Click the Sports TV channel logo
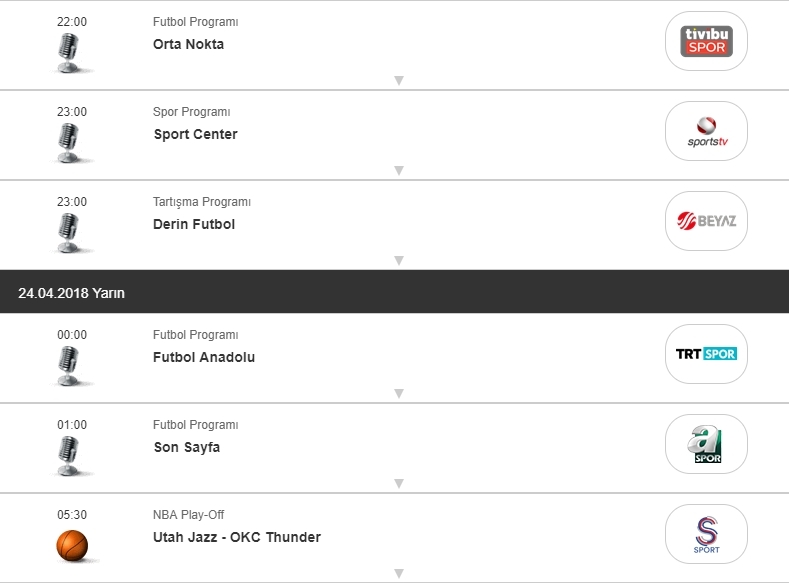This screenshot has height=583, width=789. [706, 131]
